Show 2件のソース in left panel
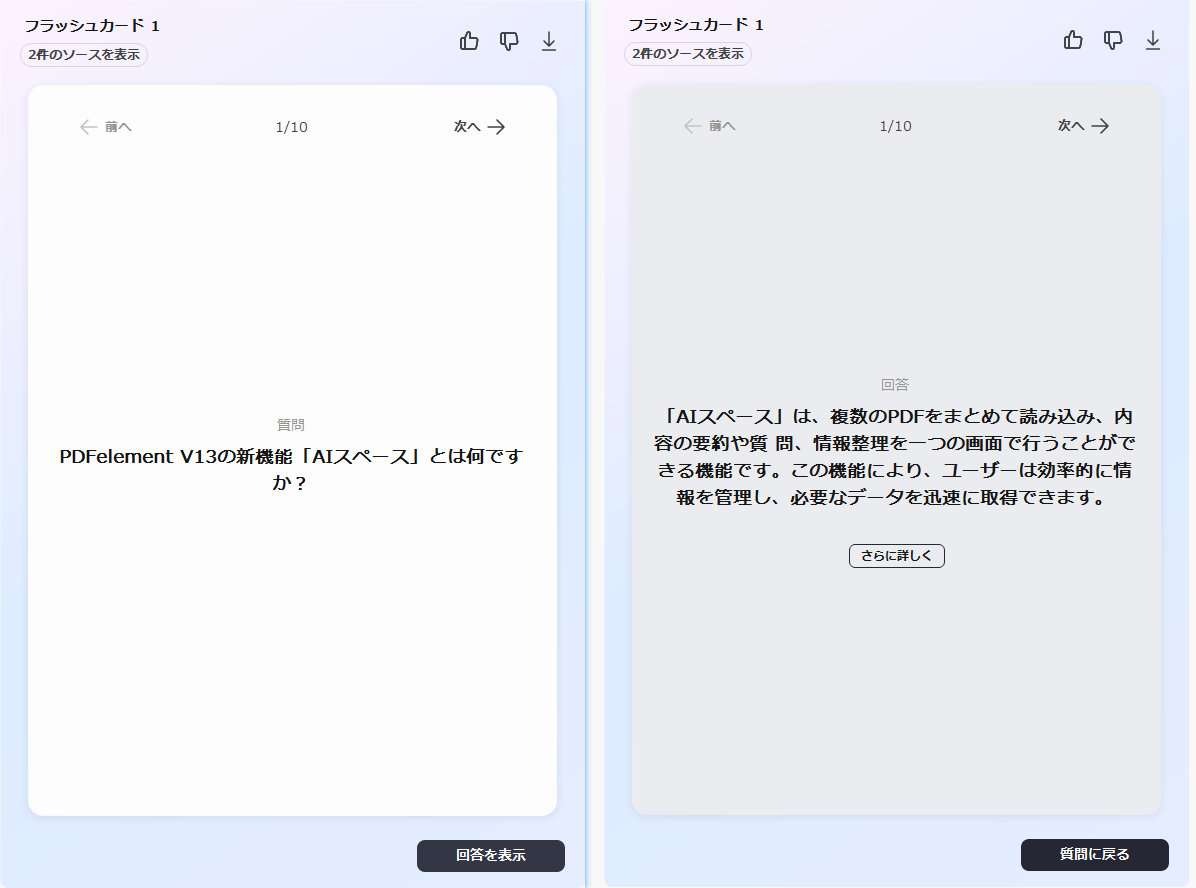Viewport: 1196px width, 888px height. coord(84,55)
